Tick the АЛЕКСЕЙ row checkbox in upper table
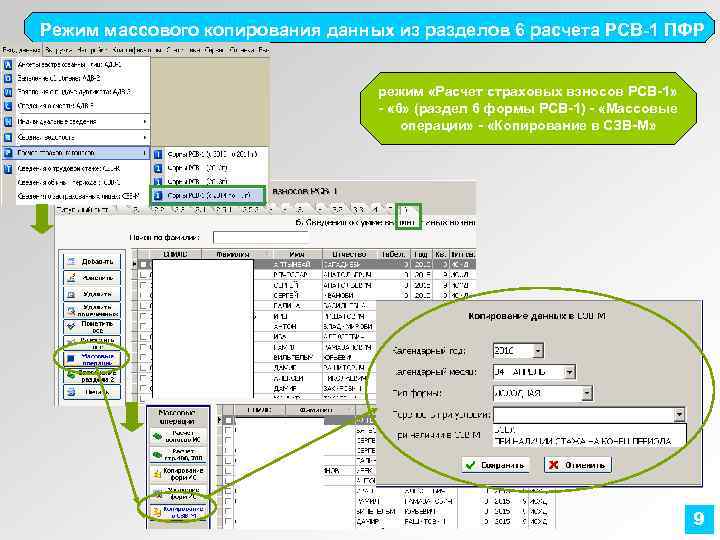 [144, 378]
